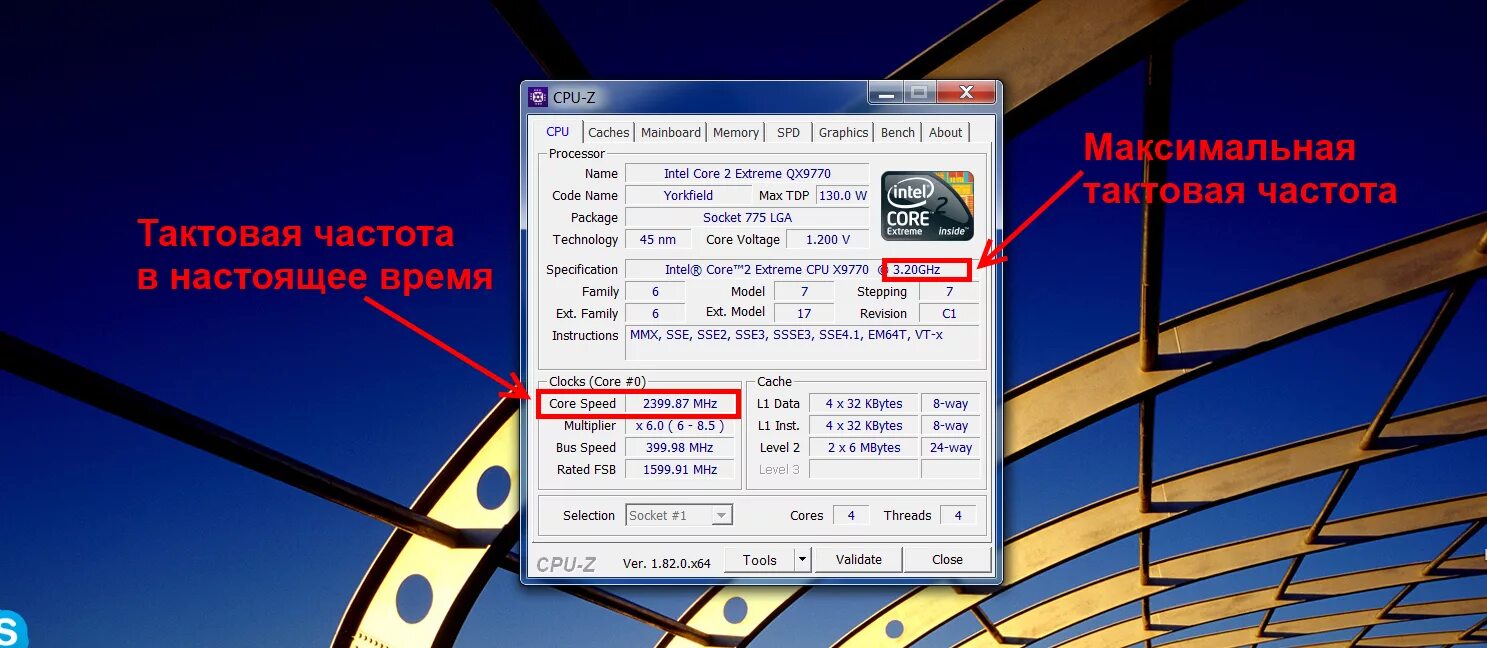The image size is (1487, 648).
Task: Click the Cores value 4
Action: 851,516
